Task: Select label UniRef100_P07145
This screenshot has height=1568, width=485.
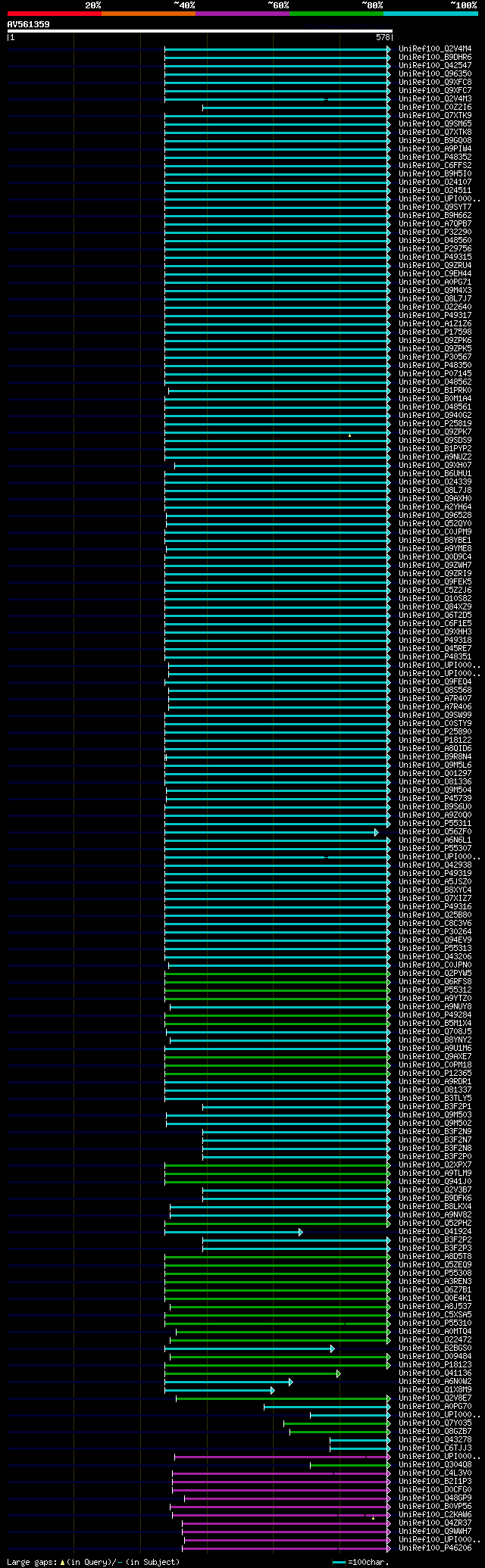Action: tap(435, 374)
